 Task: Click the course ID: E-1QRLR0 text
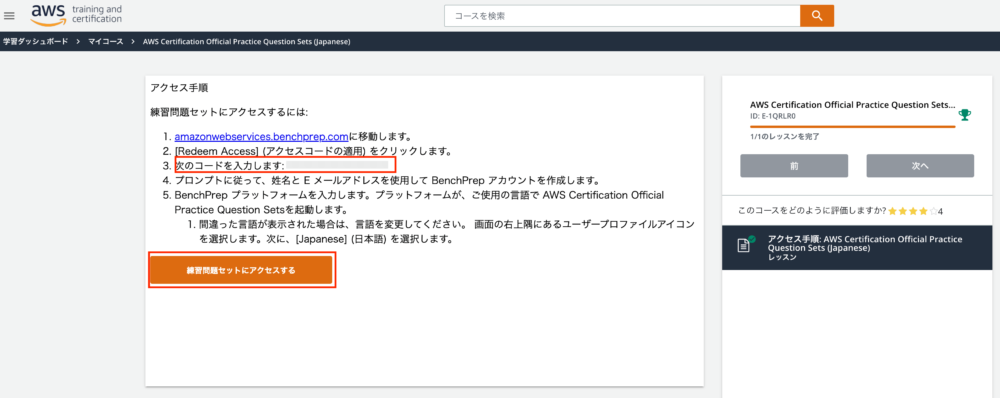(x=773, y=116)
